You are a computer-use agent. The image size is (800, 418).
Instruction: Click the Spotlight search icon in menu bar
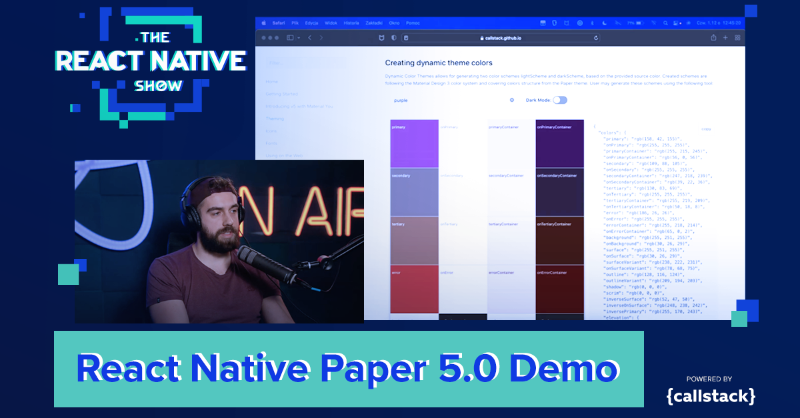tap(665, 23)
